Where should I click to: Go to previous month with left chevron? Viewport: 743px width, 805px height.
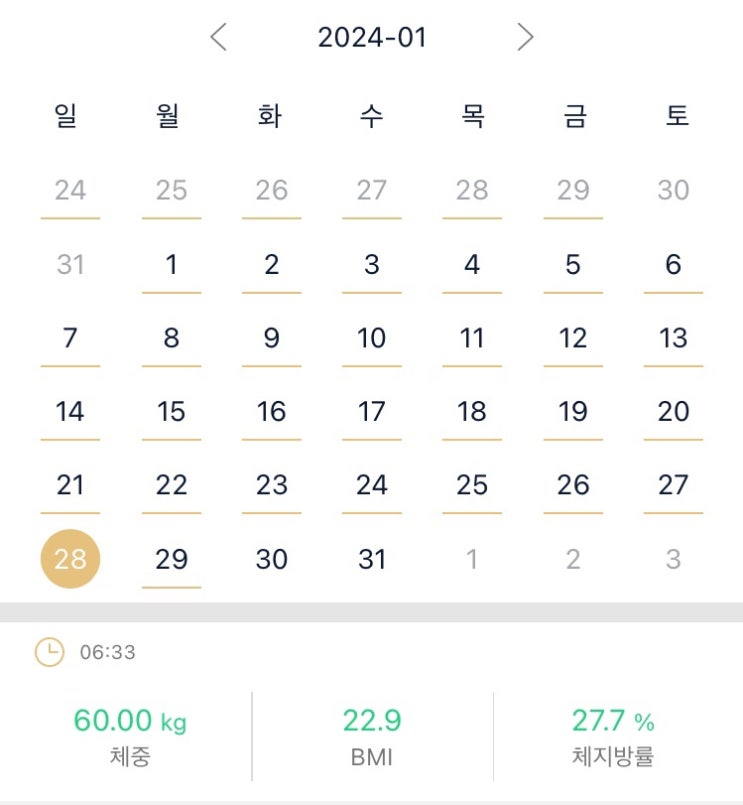tap(219, 38)
